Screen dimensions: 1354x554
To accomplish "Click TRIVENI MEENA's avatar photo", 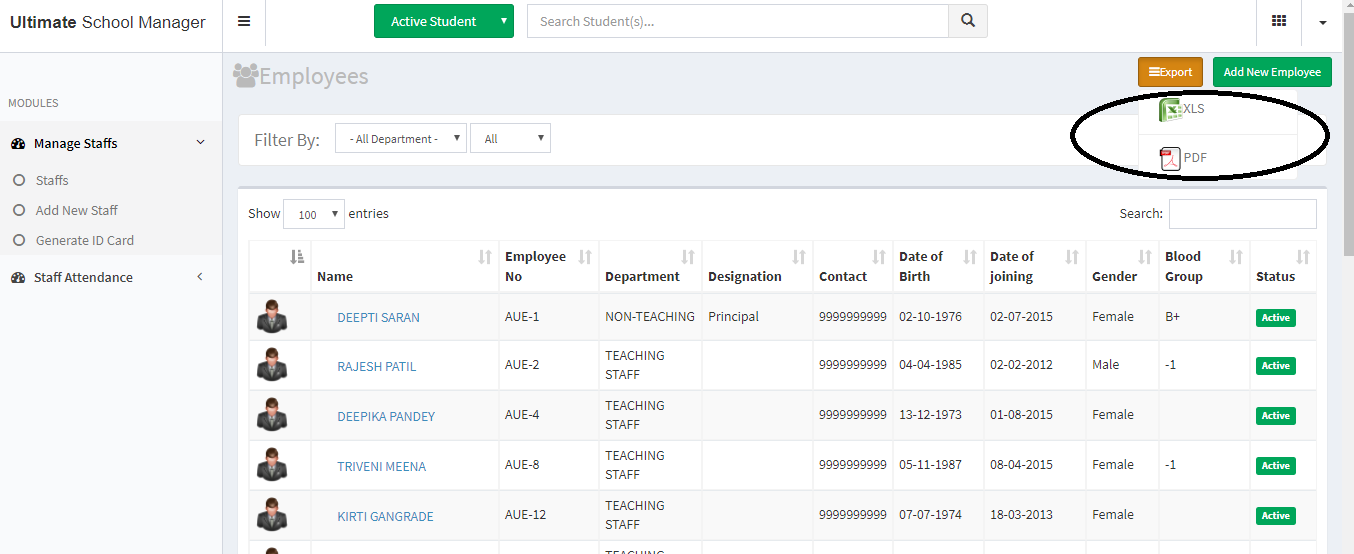I will (x=272, y=465).
